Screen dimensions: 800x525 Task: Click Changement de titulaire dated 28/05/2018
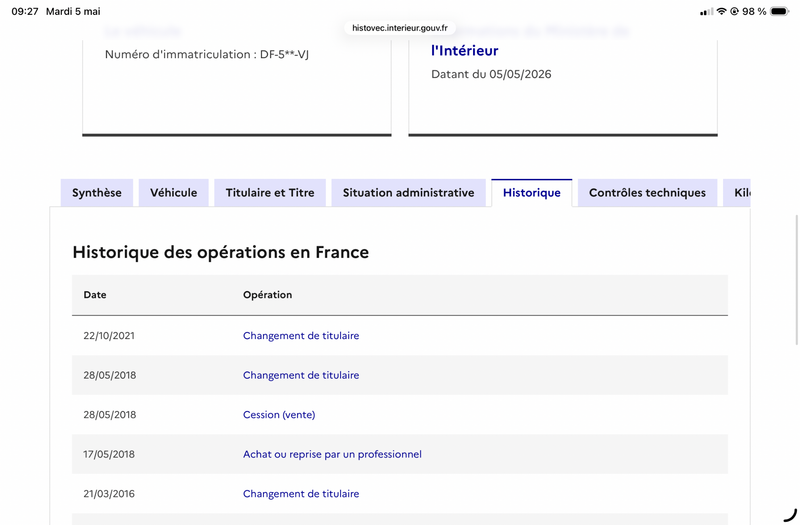pos(301,376)
